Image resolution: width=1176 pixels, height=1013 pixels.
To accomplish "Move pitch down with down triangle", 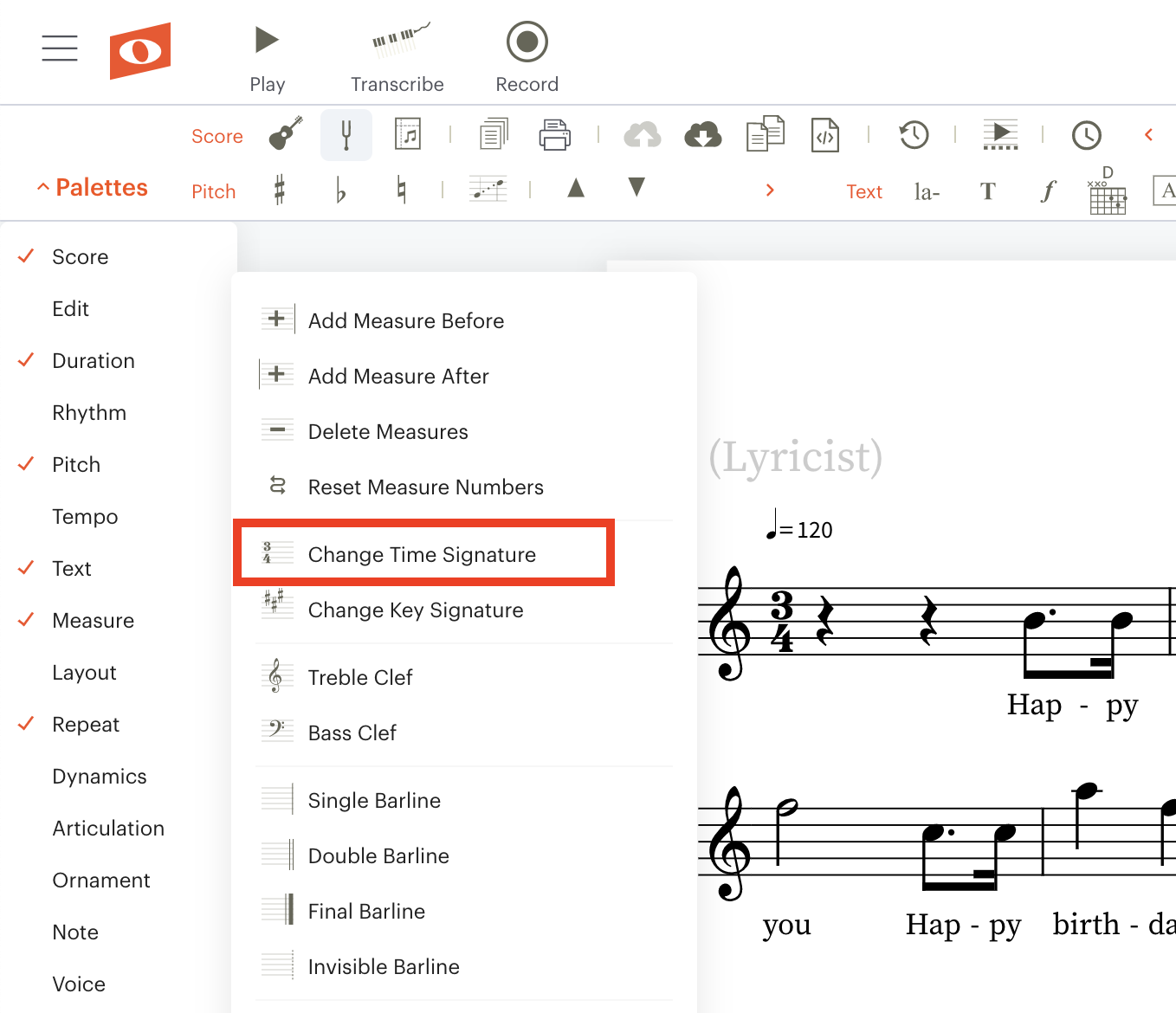I will pyautogui.click(x=636, y=187).
